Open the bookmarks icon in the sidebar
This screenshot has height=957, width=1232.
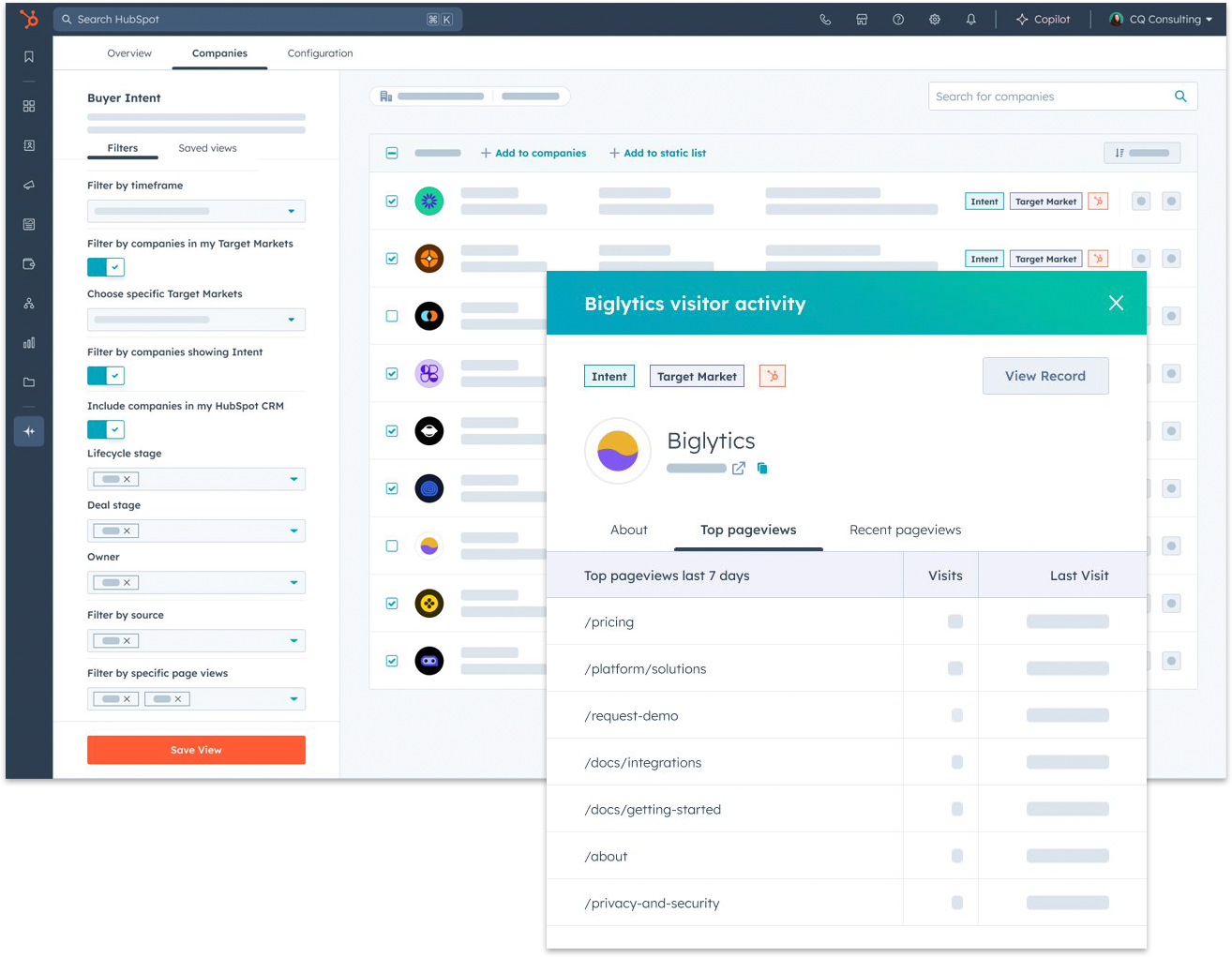point(29,57)
